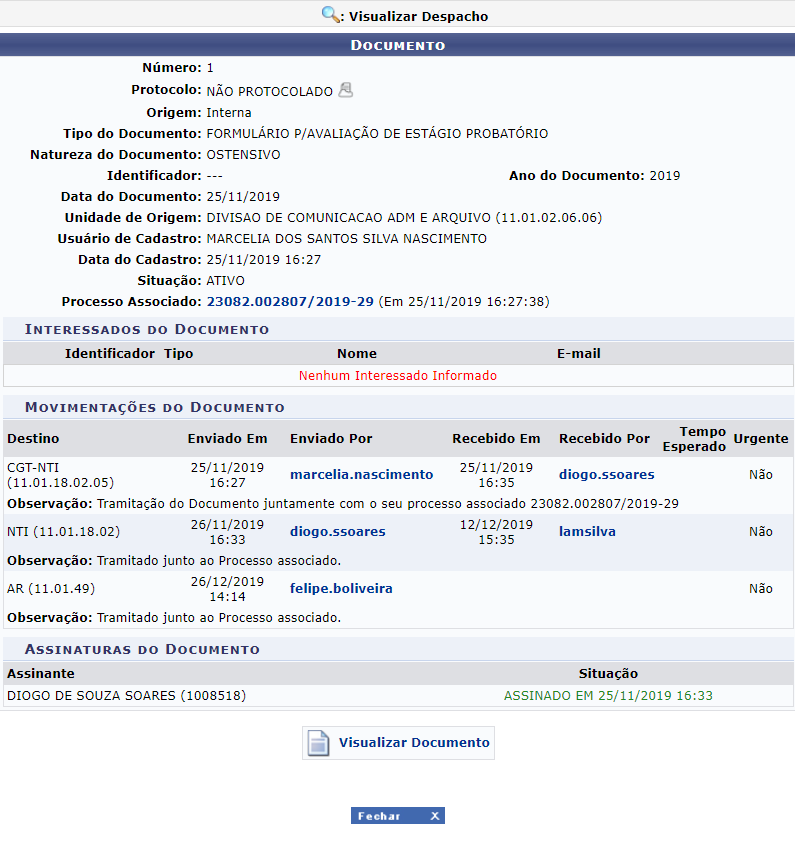Viewport: 795px width, 842px height.
Task: Select the Urgente column header
Action: (x=761, y=439)
